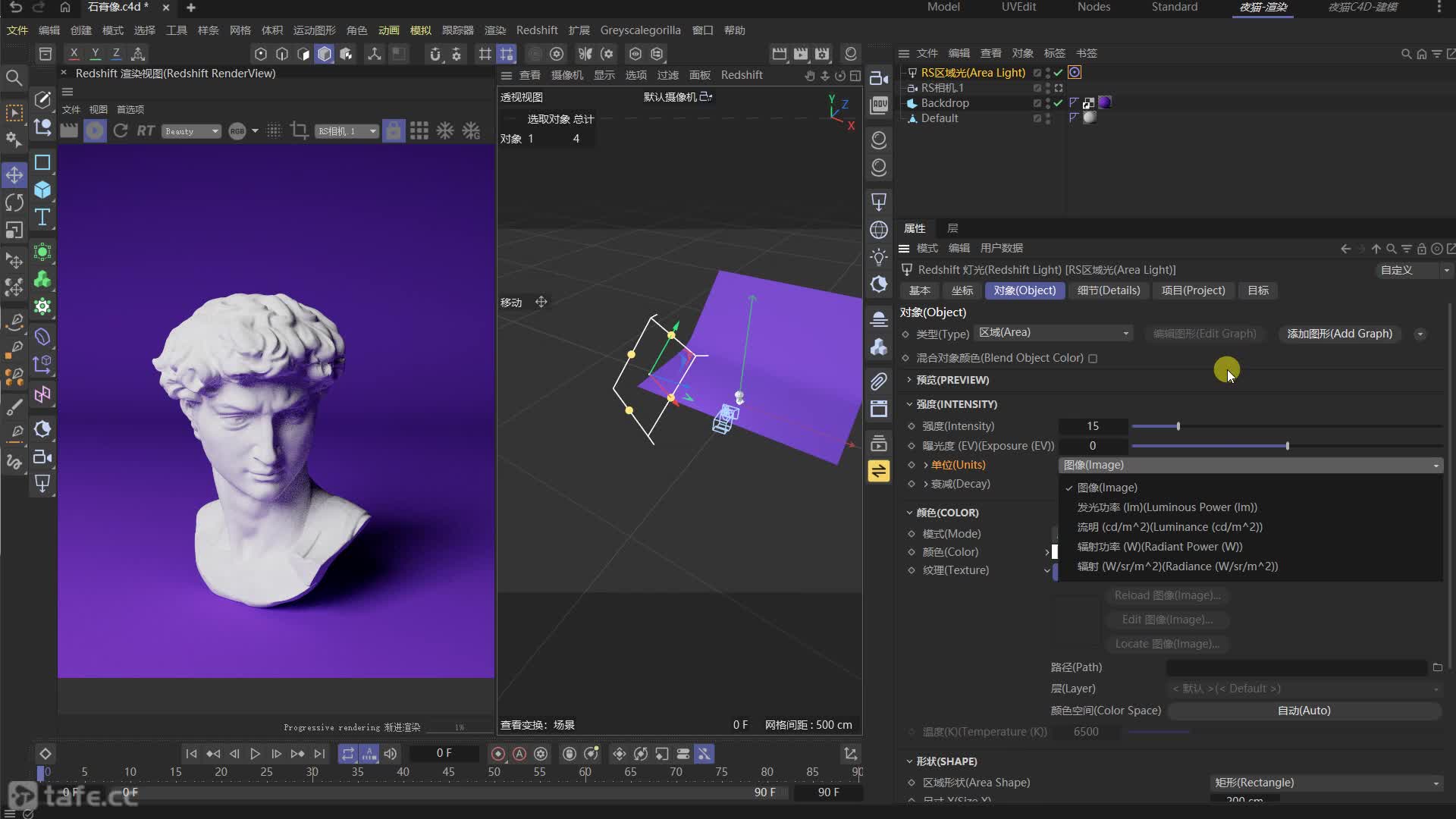Viewport: 1456px width, 819px height.
Task: Toggle Z axis lock
Action: pyautogui.click(x=116, y=54)
